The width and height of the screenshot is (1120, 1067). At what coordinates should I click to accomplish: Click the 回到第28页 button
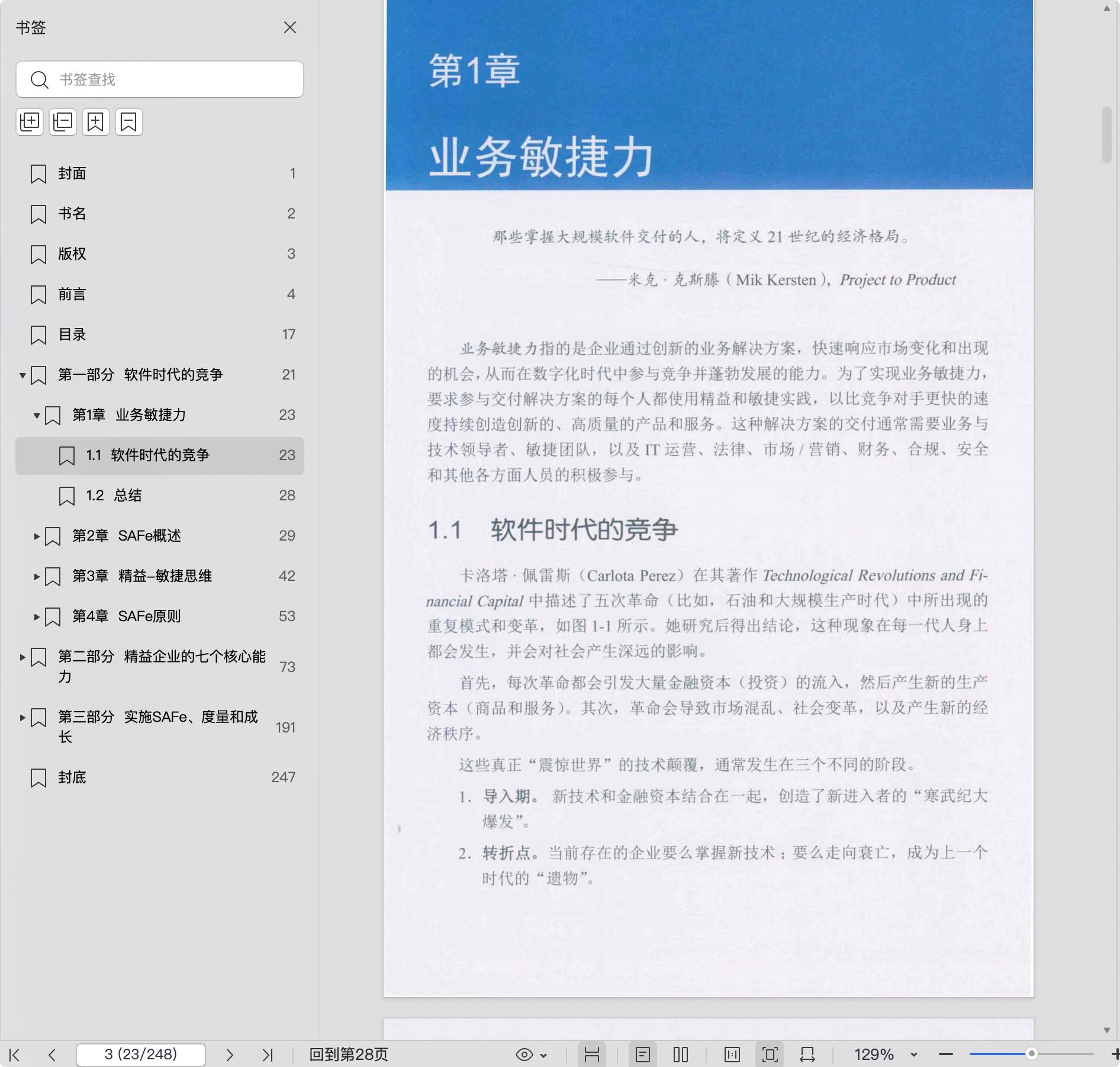point(349,1055)
